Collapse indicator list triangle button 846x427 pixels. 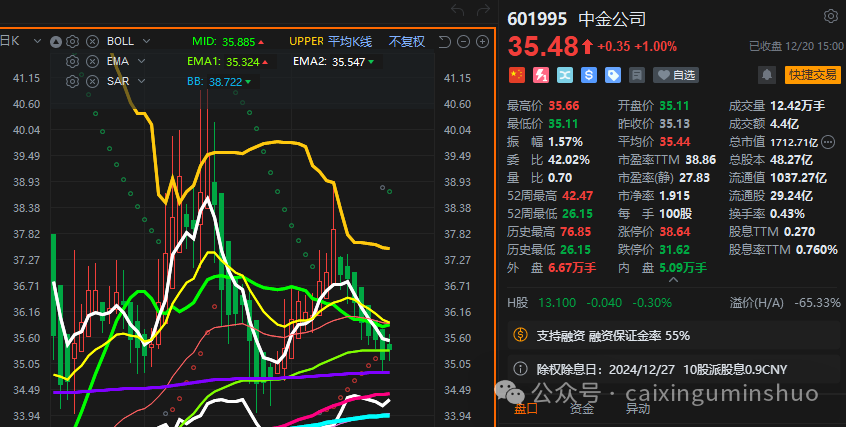click(x=56, y=42)
